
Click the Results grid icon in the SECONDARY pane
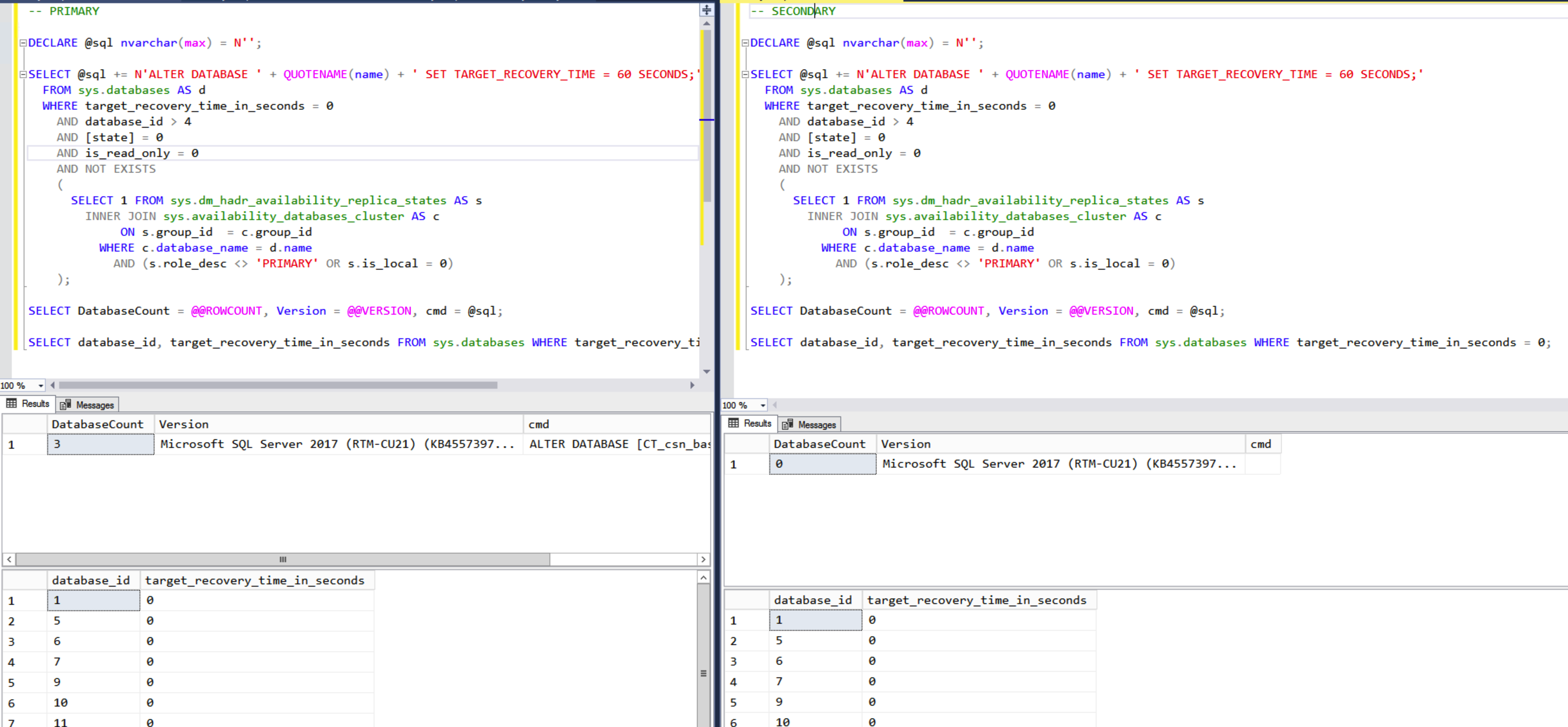pos(734,424)
